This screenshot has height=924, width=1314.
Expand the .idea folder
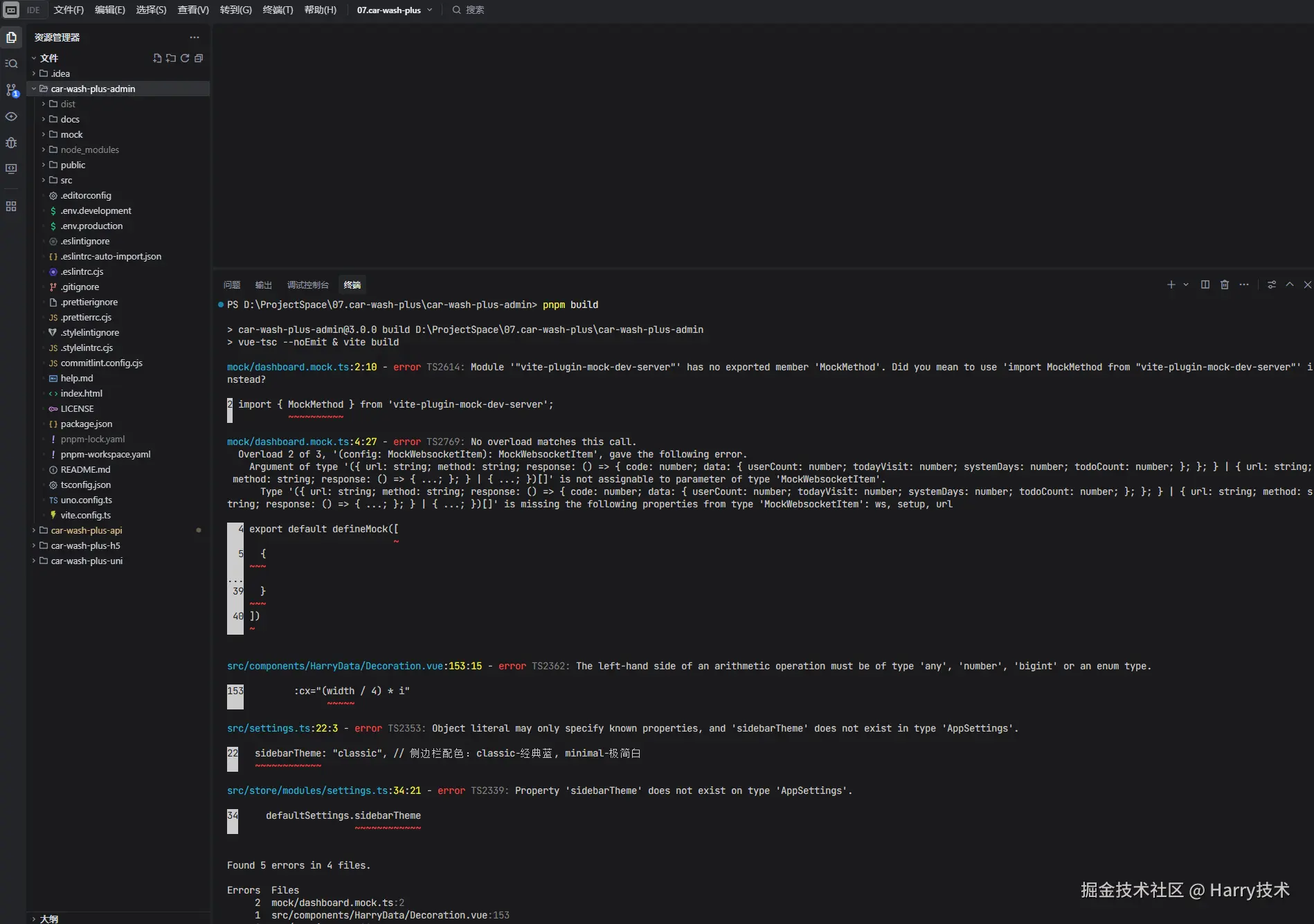pos(34,73)
